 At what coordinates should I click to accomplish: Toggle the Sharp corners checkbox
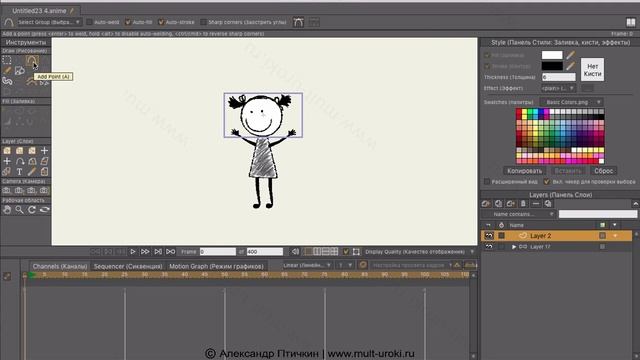pyautogui.click(x=203, y=22)
